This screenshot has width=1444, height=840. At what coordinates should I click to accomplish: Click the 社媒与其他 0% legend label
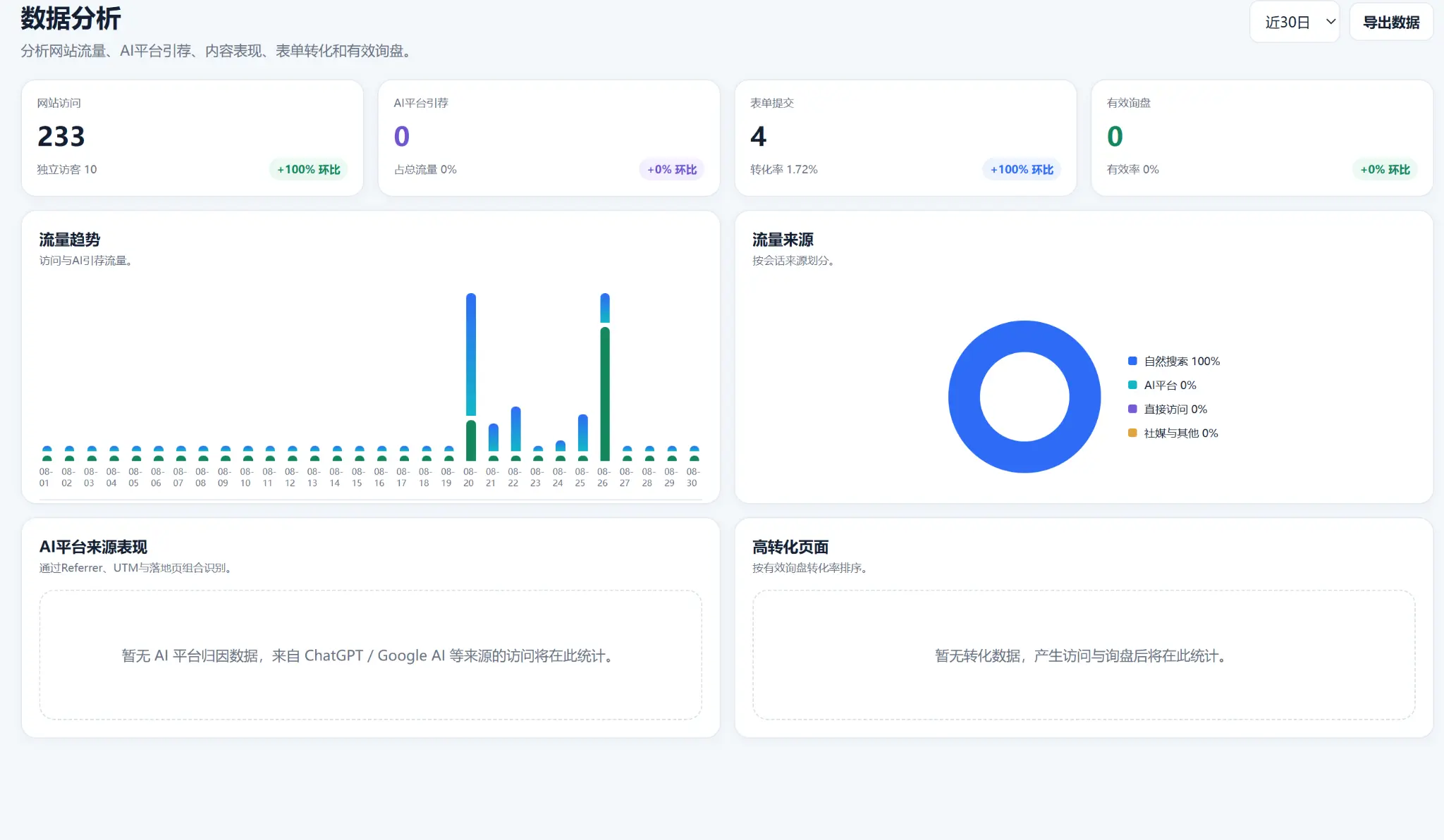coord(1181,433)
